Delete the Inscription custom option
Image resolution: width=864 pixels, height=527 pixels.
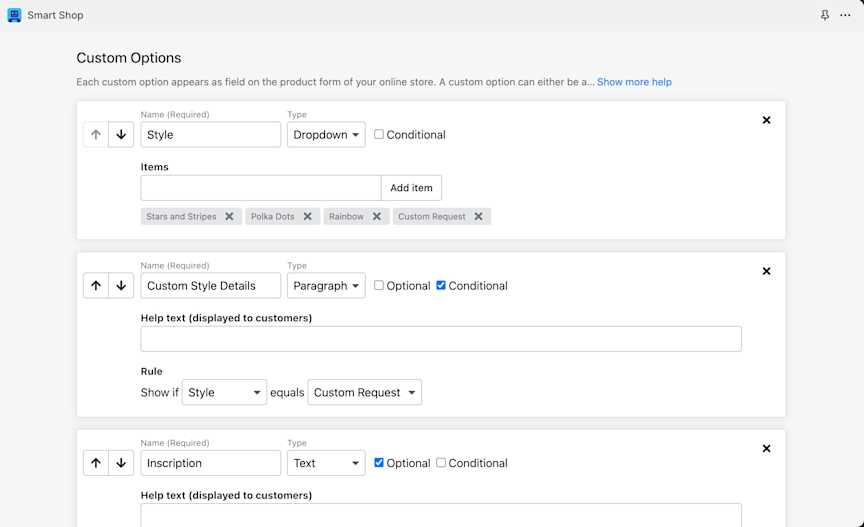766,449
